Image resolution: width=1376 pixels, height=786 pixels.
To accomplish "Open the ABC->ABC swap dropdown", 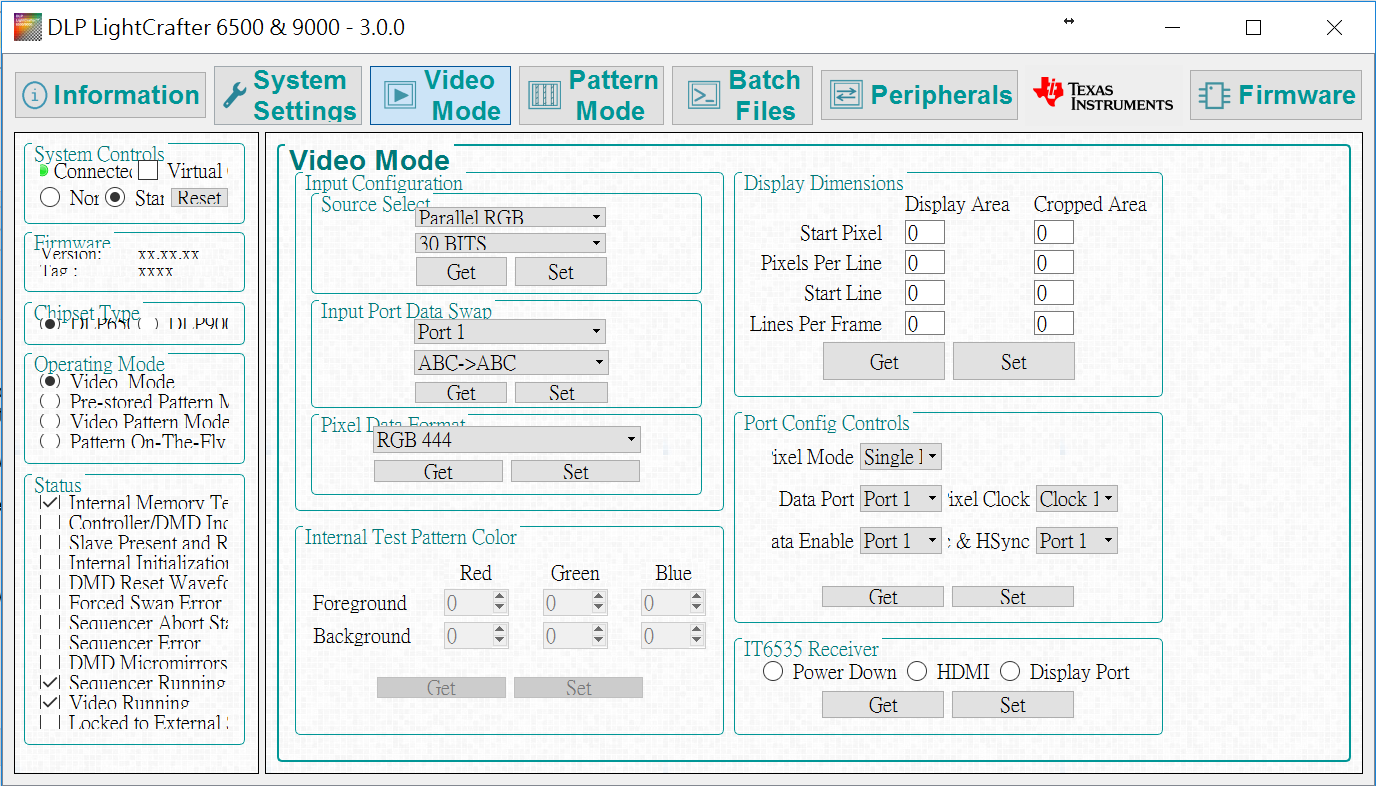I will pyautogui.click(x=511, y=363).
